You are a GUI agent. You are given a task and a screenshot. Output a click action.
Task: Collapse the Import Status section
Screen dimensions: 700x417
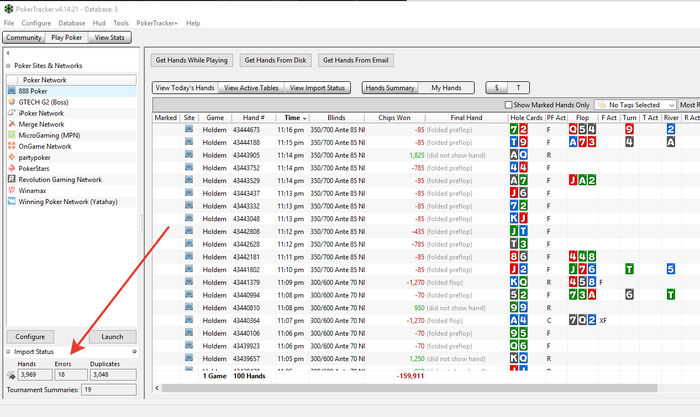[8, 352]
